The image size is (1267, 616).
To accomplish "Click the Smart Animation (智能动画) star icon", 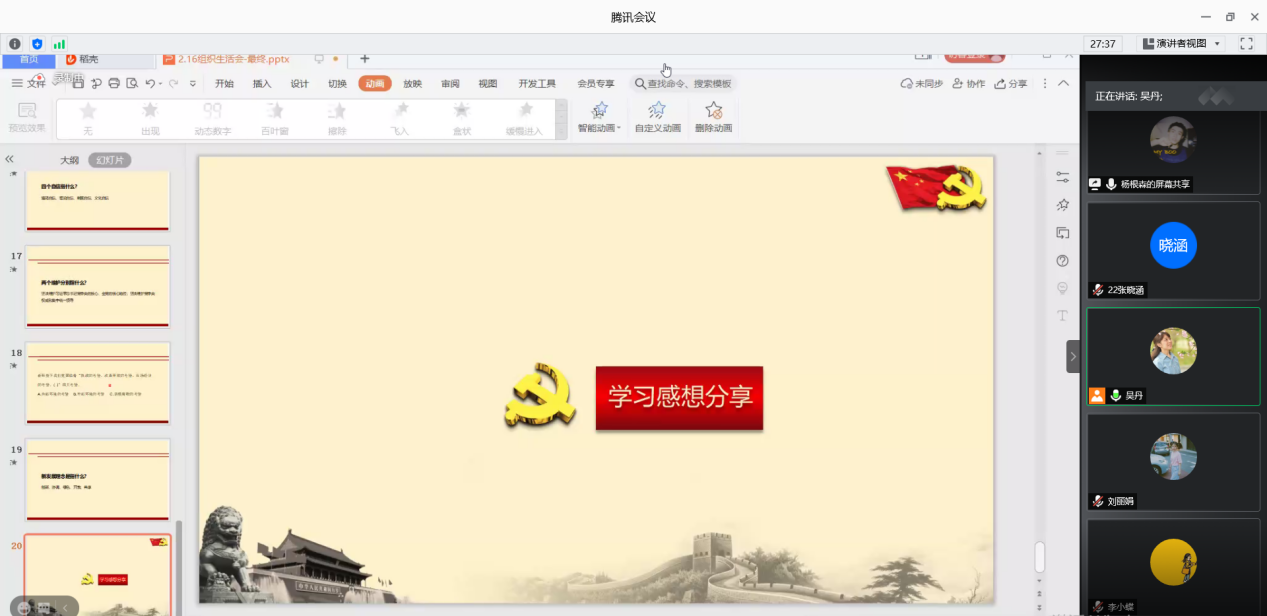I will [599, 110].
